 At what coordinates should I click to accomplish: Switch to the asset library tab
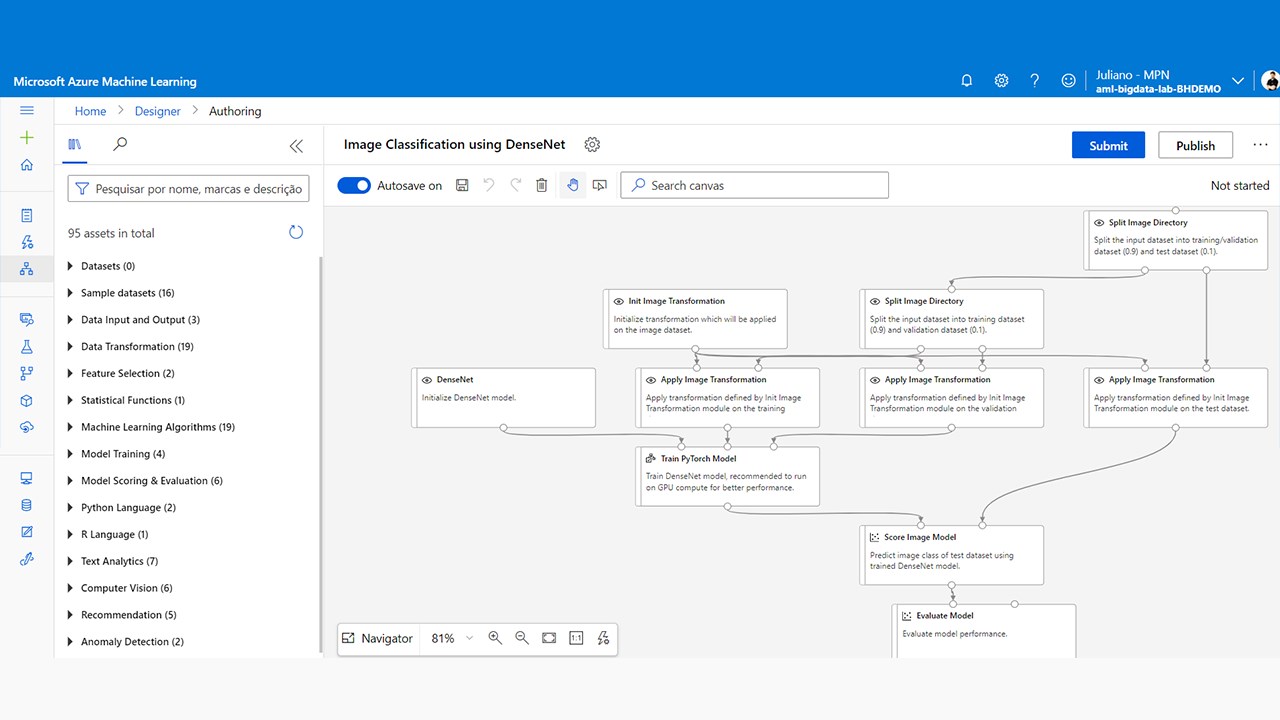(x=74, y=145)
